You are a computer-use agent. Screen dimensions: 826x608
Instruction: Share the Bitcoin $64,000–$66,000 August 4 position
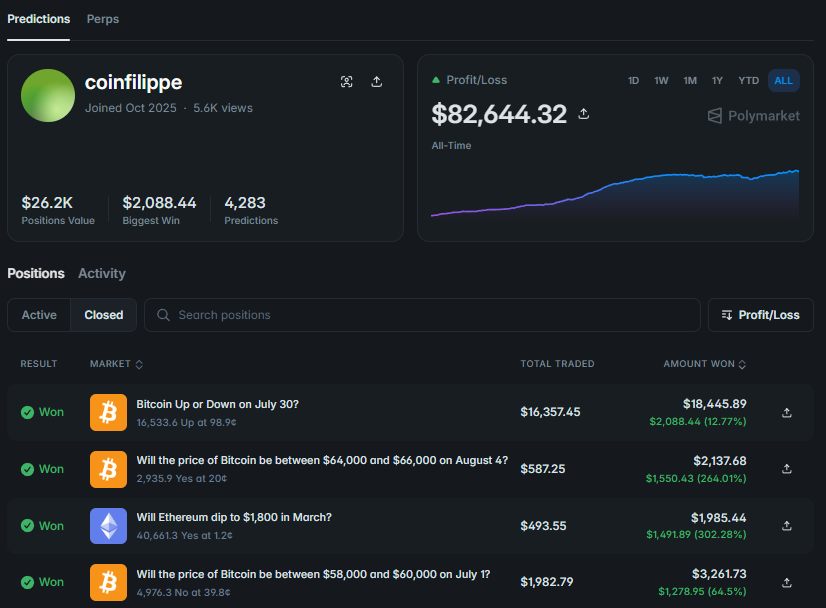pyautogui.click(x=786, y=469)
